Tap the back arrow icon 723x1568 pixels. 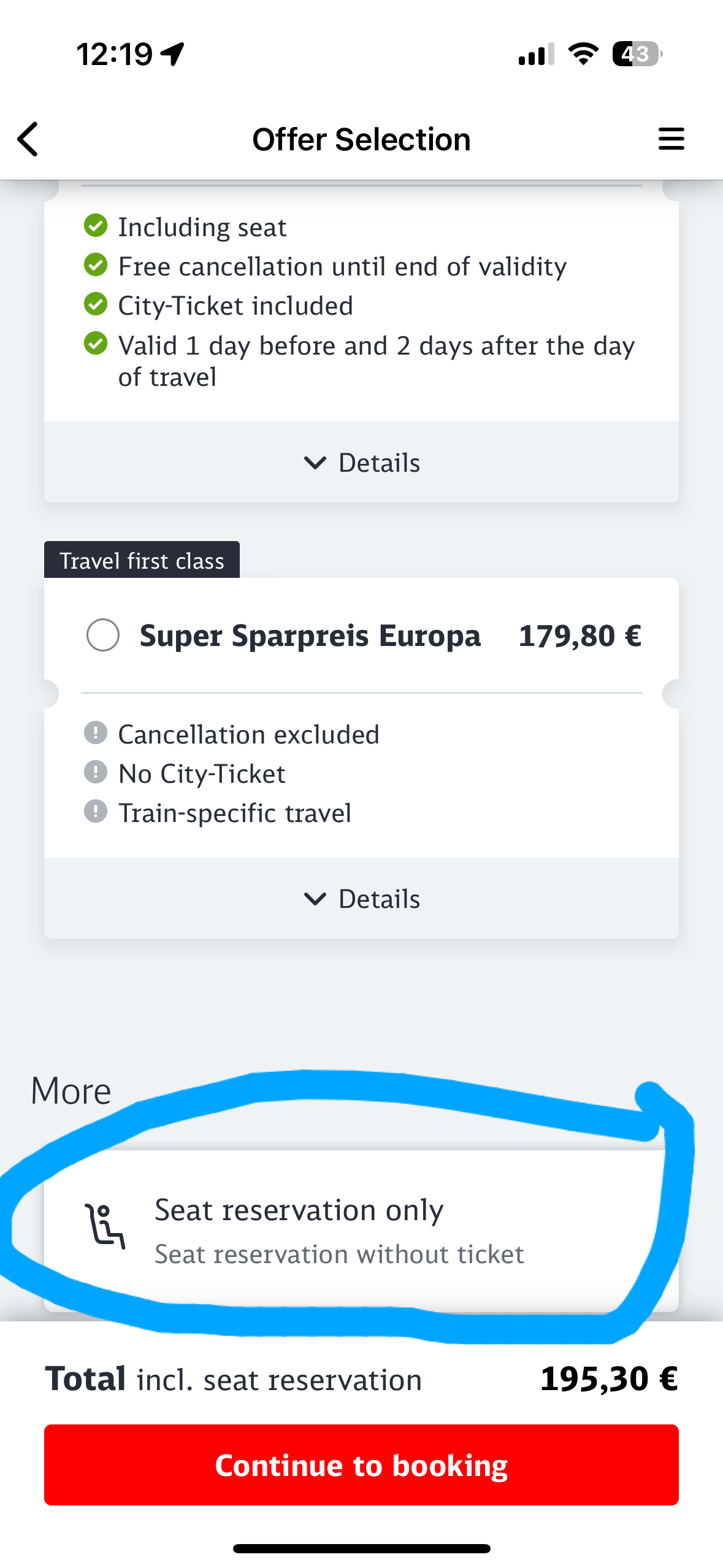[28, 139]
